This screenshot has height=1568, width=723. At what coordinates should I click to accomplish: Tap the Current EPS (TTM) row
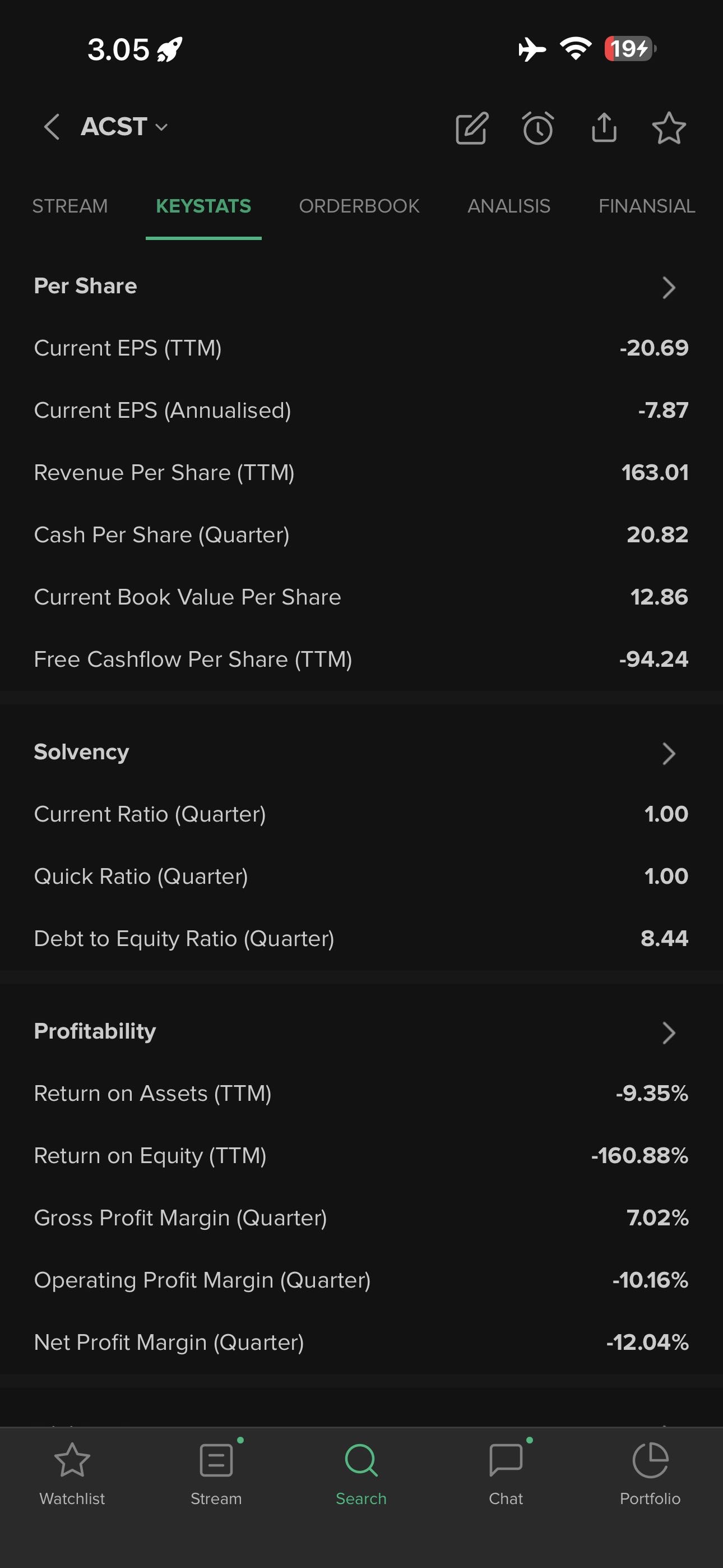click(x=361, y=348)
